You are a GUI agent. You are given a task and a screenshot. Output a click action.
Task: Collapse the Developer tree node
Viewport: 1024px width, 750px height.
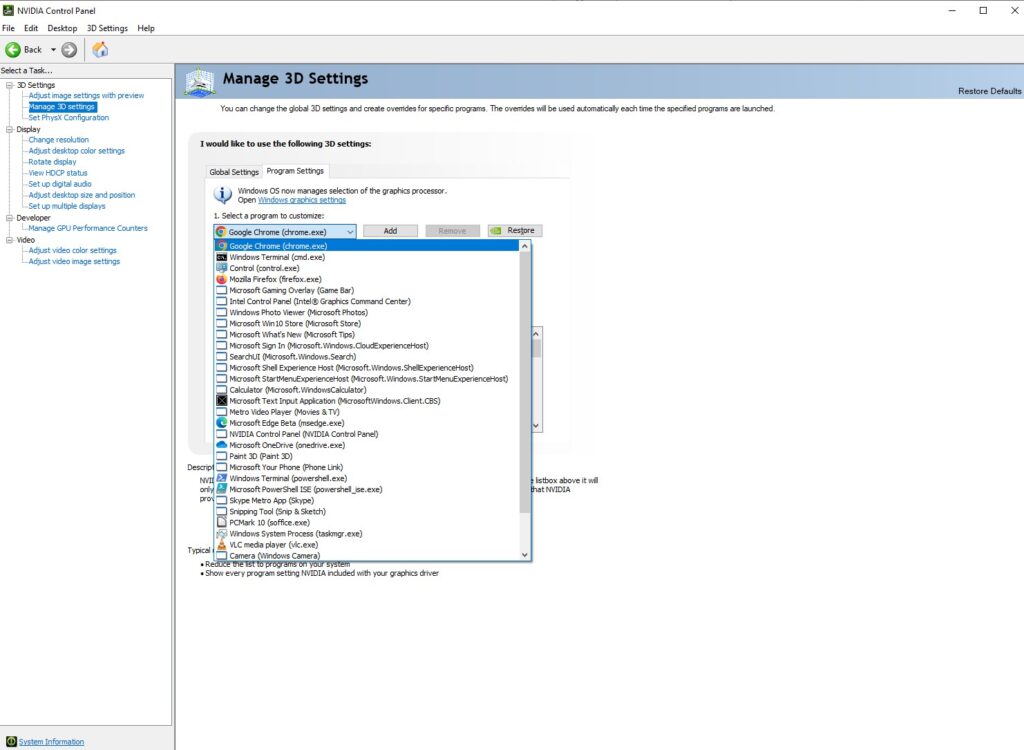[x=9, y=218]
